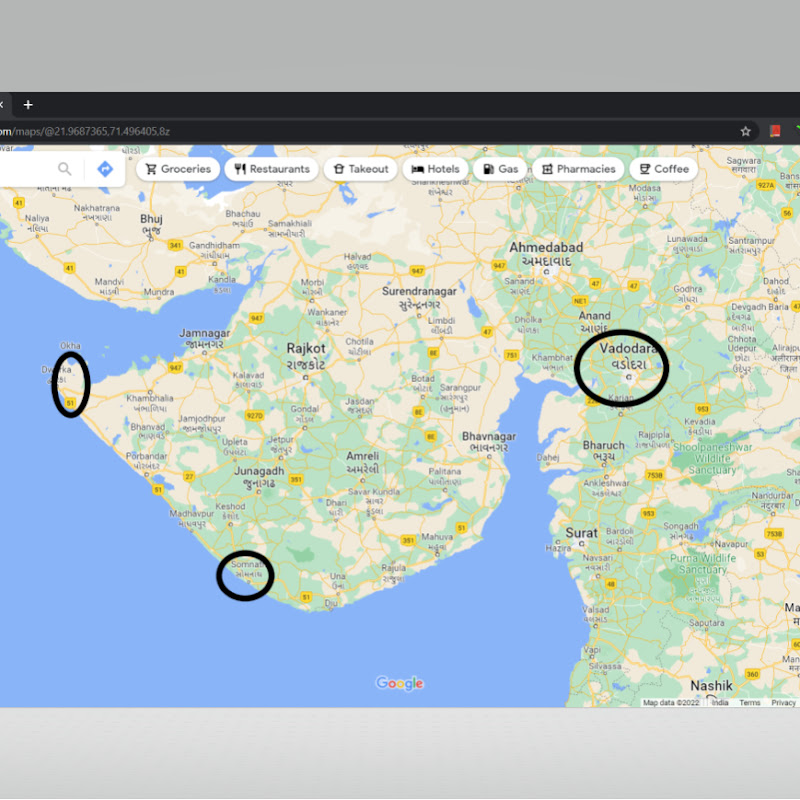Click the Google logo on the map
The image size is (800, 800).
[x=399, y=683]
